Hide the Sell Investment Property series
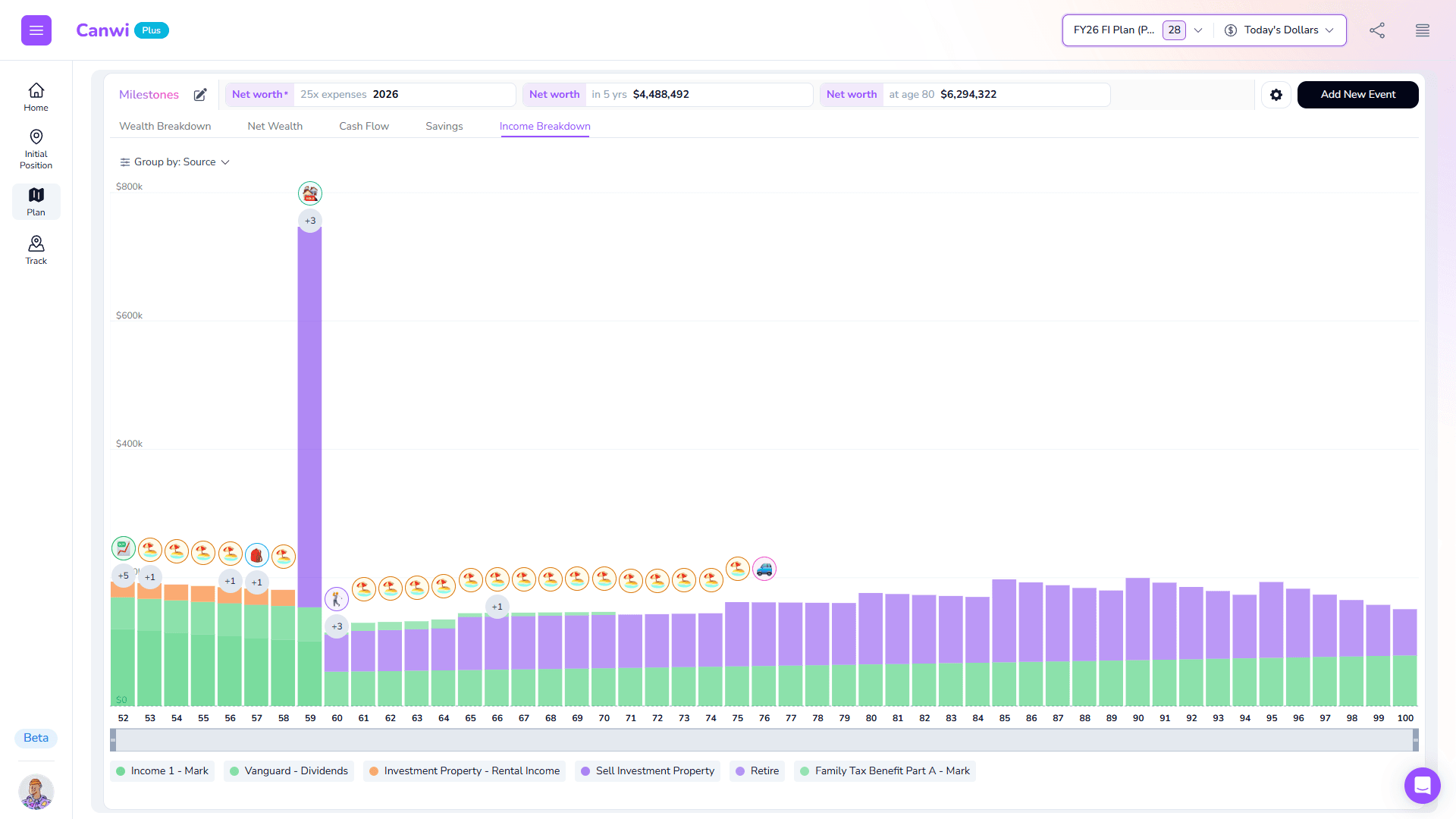The height and width of the screenshot is (819, 1456). click(x=647, y=770)
